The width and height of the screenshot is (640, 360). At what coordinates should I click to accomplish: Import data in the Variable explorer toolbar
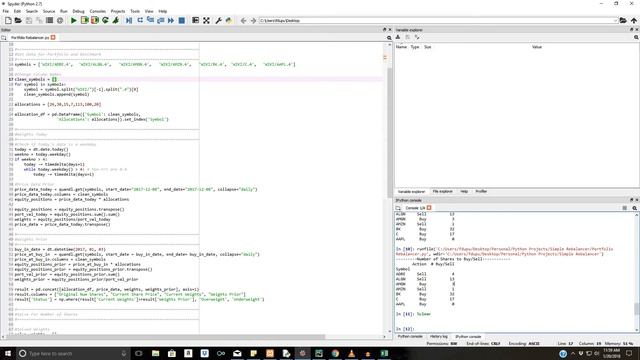[398, 37]
